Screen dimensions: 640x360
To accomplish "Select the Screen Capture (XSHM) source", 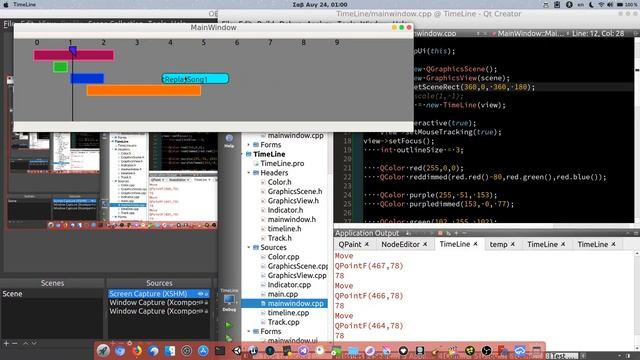I will click(159, 293).
